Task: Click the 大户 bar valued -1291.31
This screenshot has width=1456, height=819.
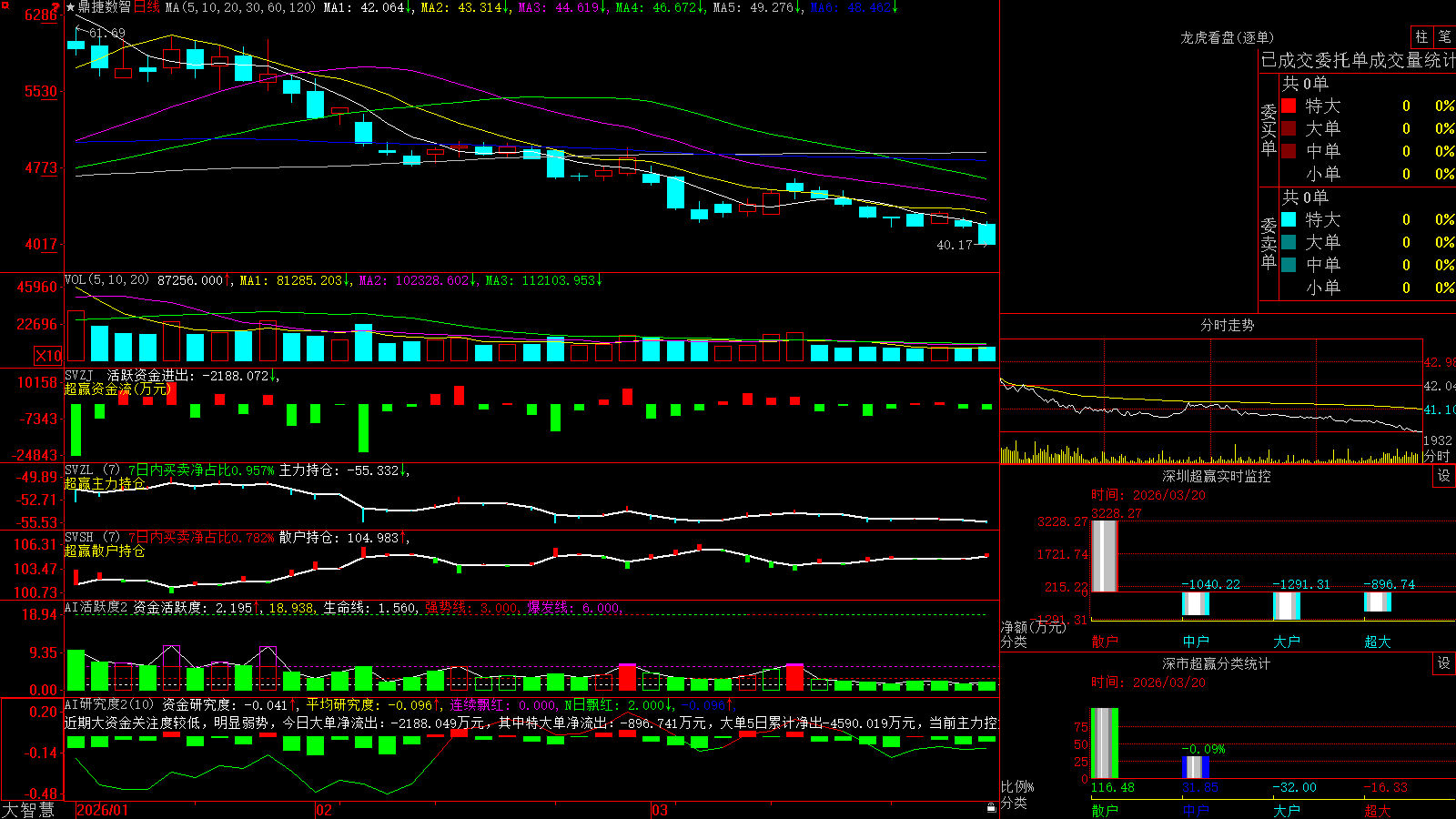Action: click(1286, 605)
